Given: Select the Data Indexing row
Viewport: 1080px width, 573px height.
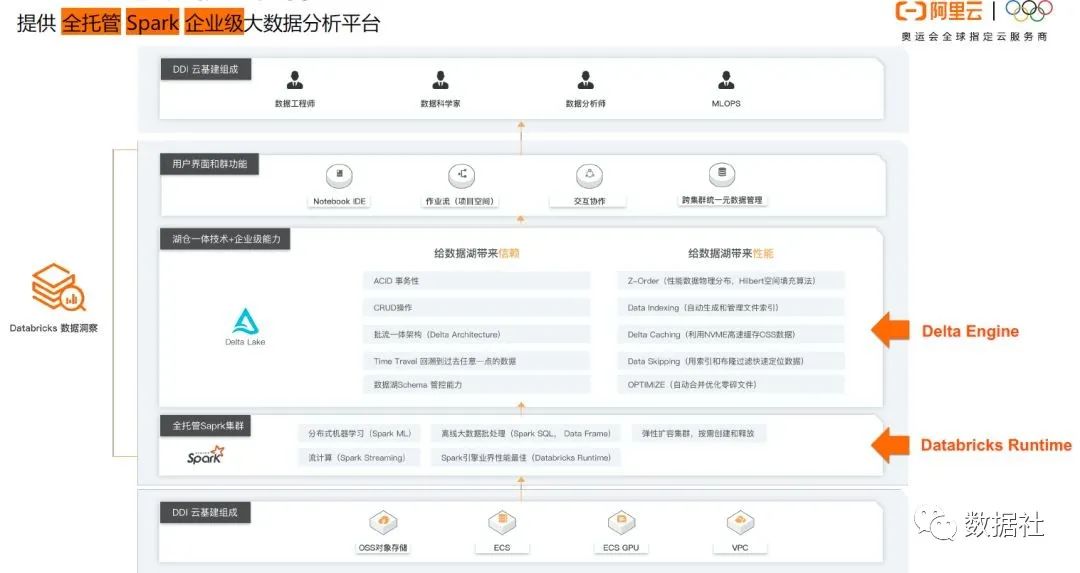Looking at the screenshot, I should 731,308.
